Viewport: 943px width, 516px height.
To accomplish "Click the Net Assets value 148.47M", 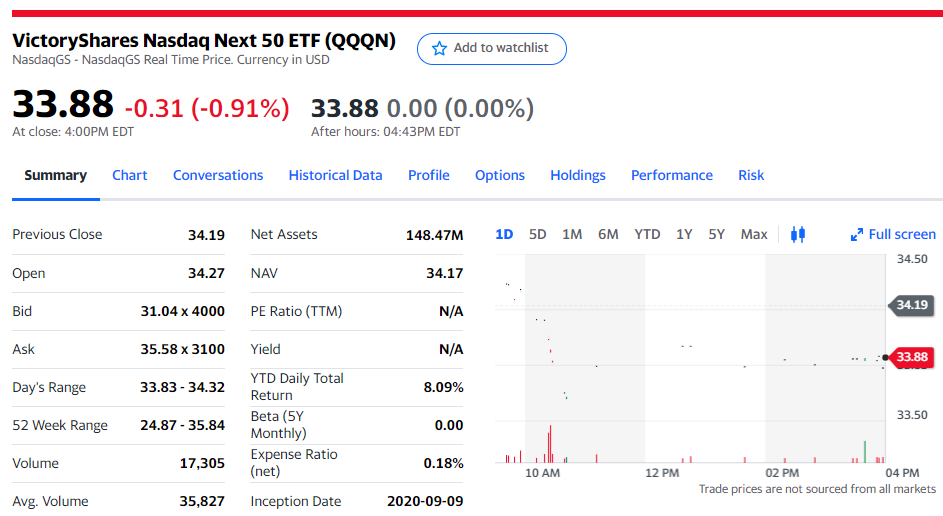I will tap(434, 235).
